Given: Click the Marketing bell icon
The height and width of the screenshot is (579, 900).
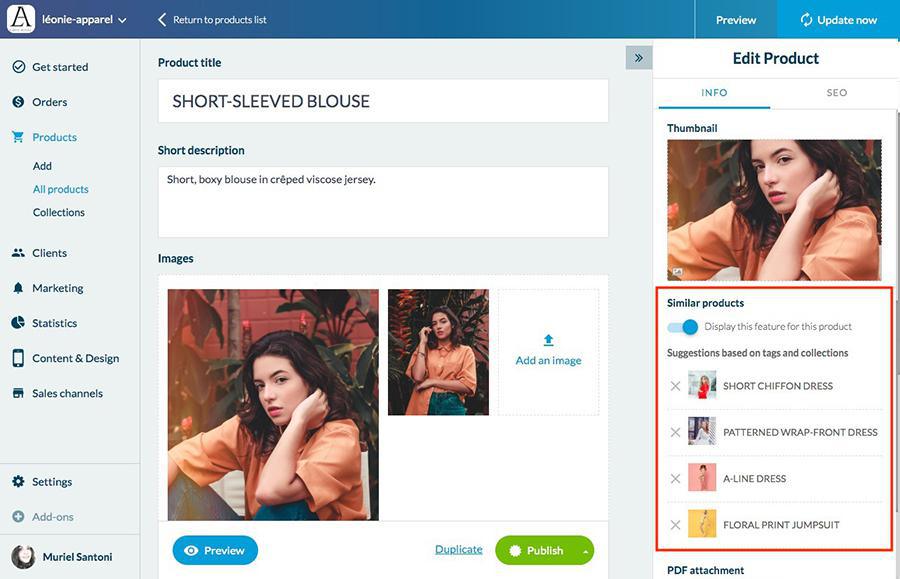Looking at the screenshot, I should click(x=18, y=288).
